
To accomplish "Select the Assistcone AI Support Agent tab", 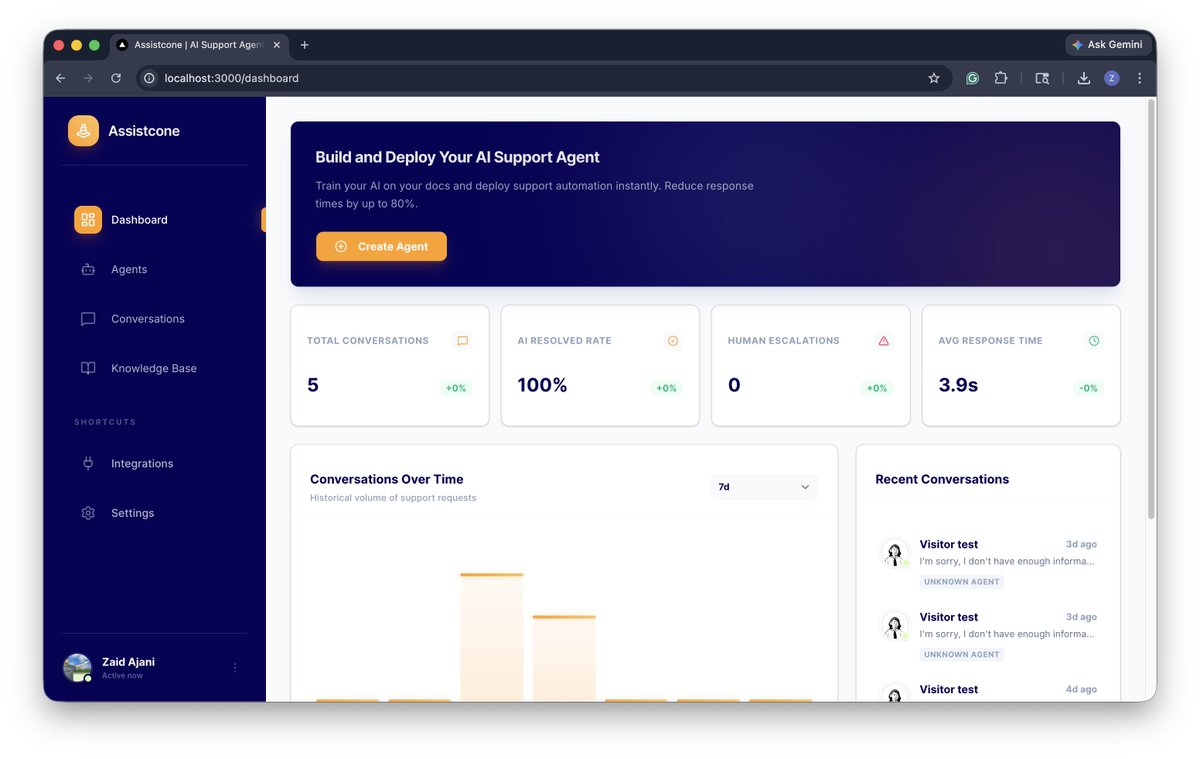I will 199,45.
